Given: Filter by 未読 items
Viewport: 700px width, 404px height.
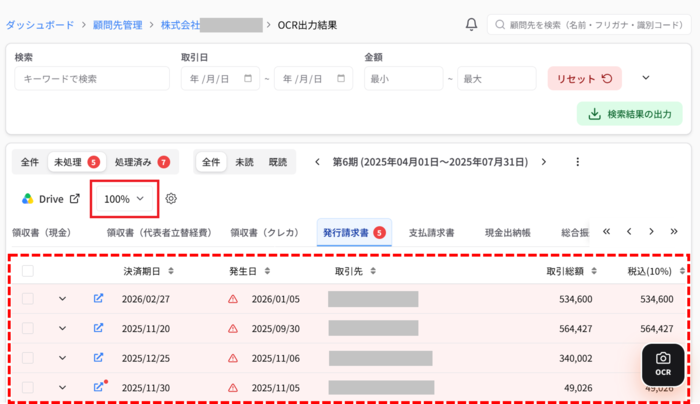Looking at the screenshot, I should click(244, 162).
